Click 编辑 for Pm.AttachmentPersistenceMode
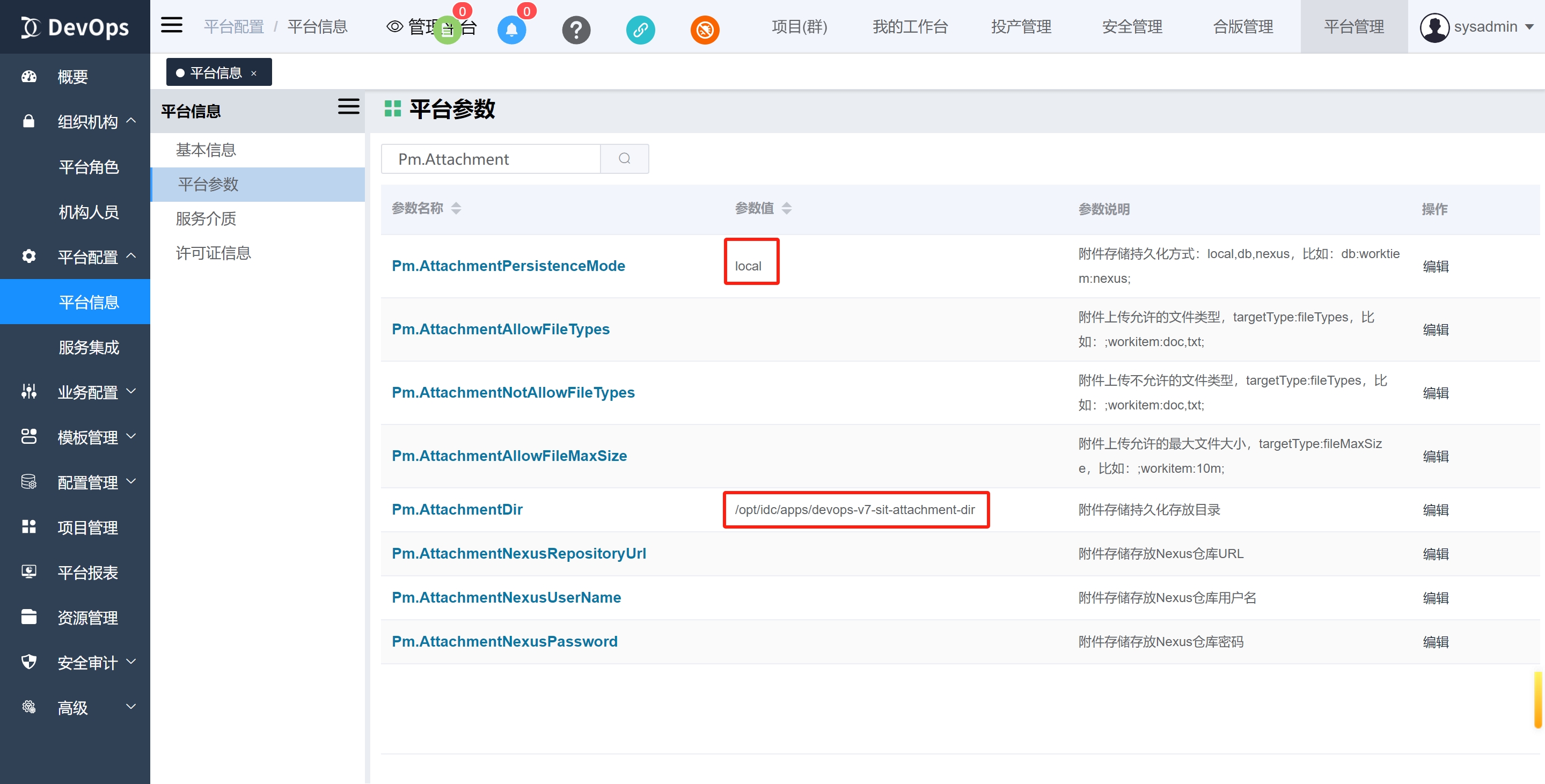Image resolution: width=1545 pixels, height=784 pixels. click(x=1435, y=266)
